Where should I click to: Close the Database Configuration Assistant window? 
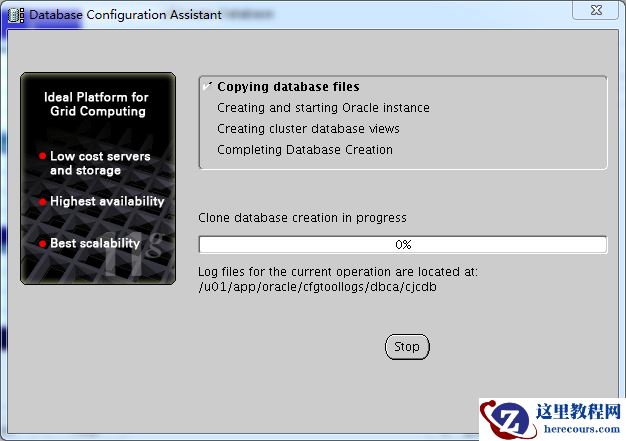(x=595, y=10)
